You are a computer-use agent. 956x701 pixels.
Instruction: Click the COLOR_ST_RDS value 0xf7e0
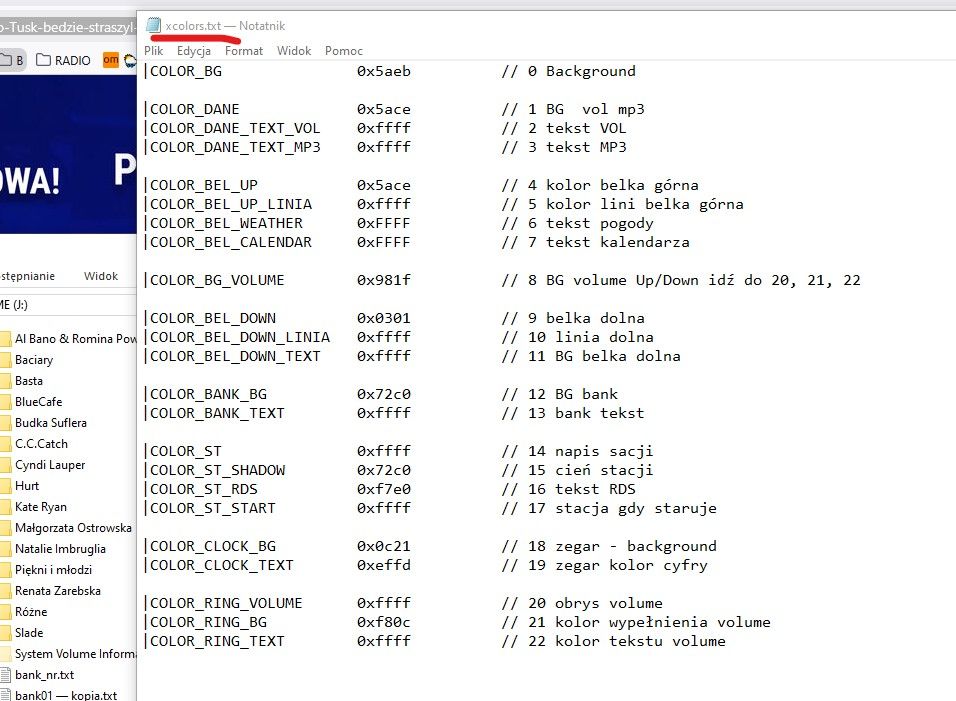(383, 489)
